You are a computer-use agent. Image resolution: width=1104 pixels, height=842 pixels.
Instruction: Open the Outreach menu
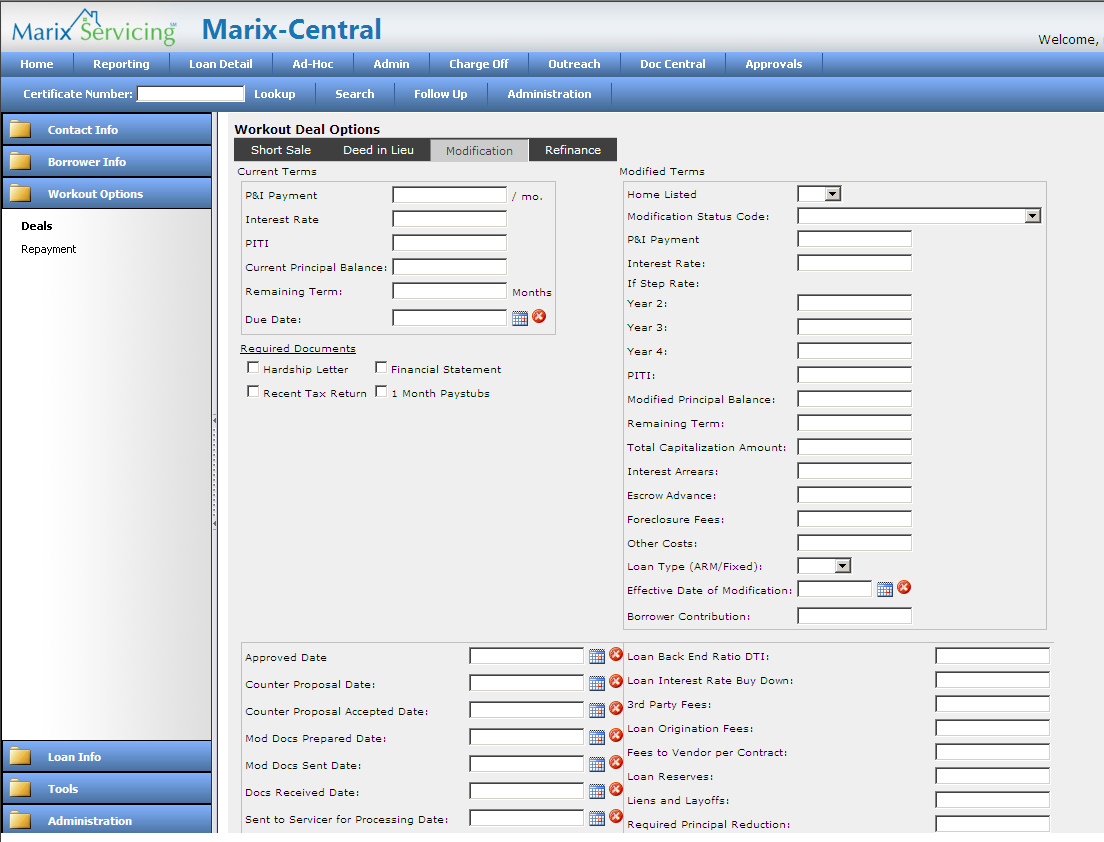pos(575,64)
